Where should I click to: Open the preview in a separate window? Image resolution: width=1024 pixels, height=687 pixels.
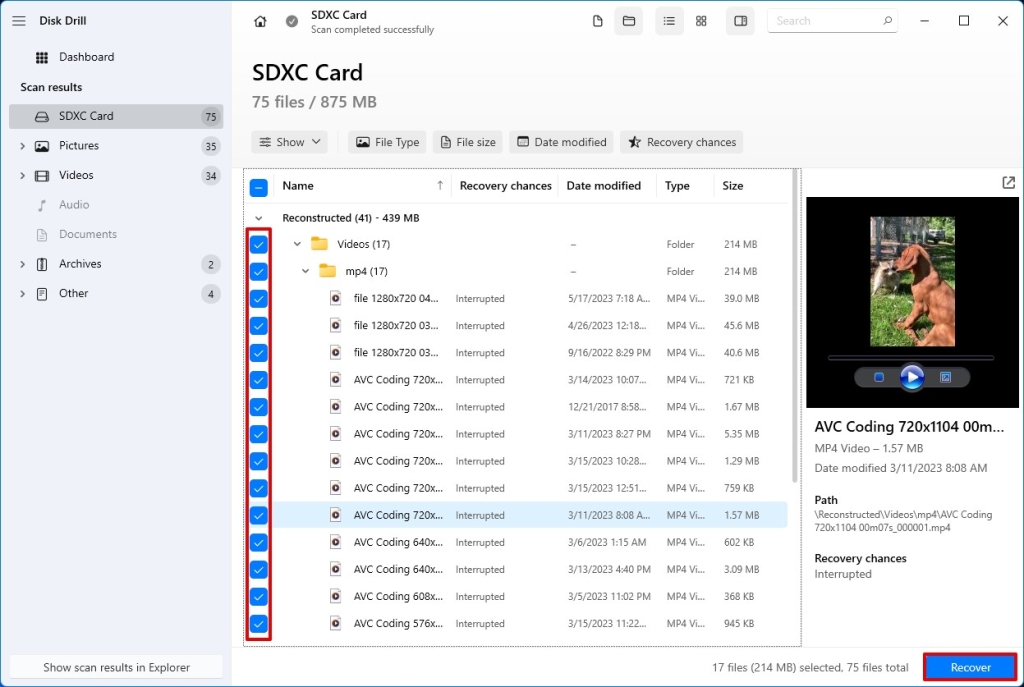point(1008,183)
